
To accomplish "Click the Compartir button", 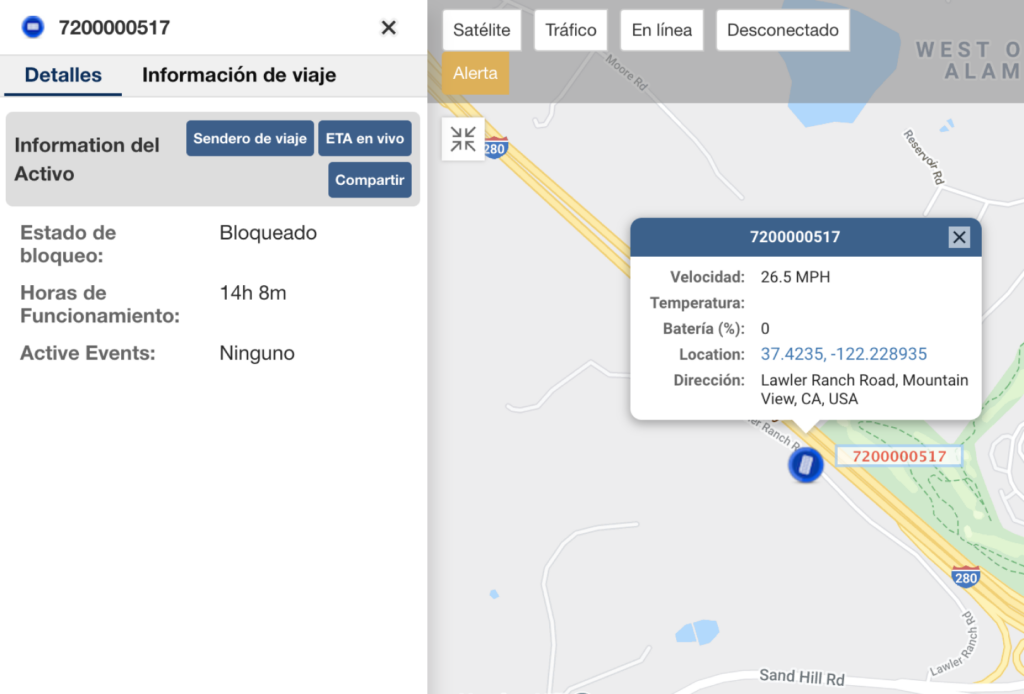I will coord(370,180).
